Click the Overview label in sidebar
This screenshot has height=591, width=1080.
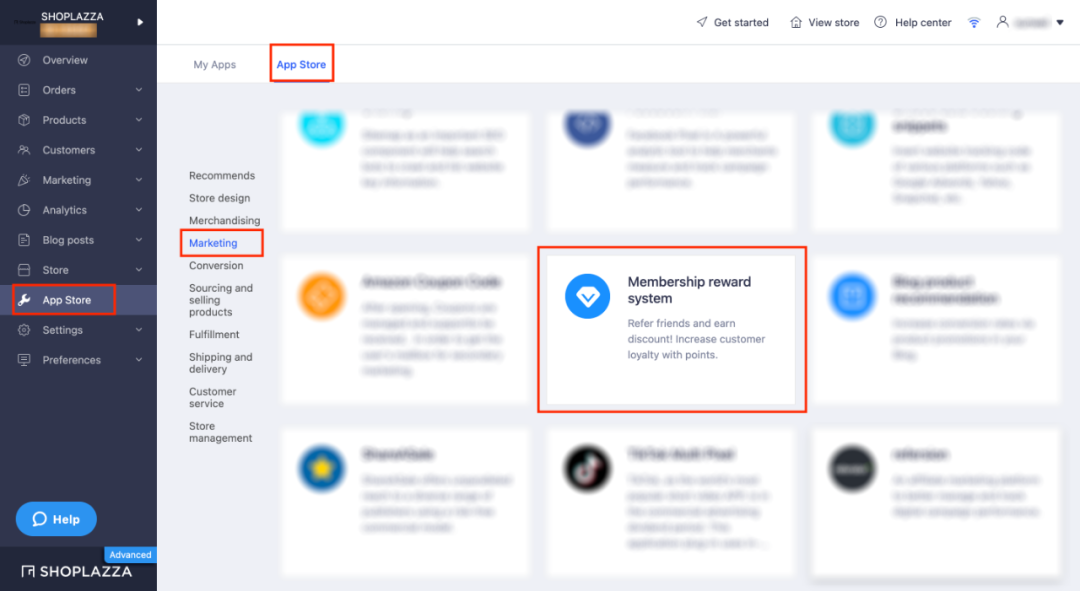pos(65,60)
